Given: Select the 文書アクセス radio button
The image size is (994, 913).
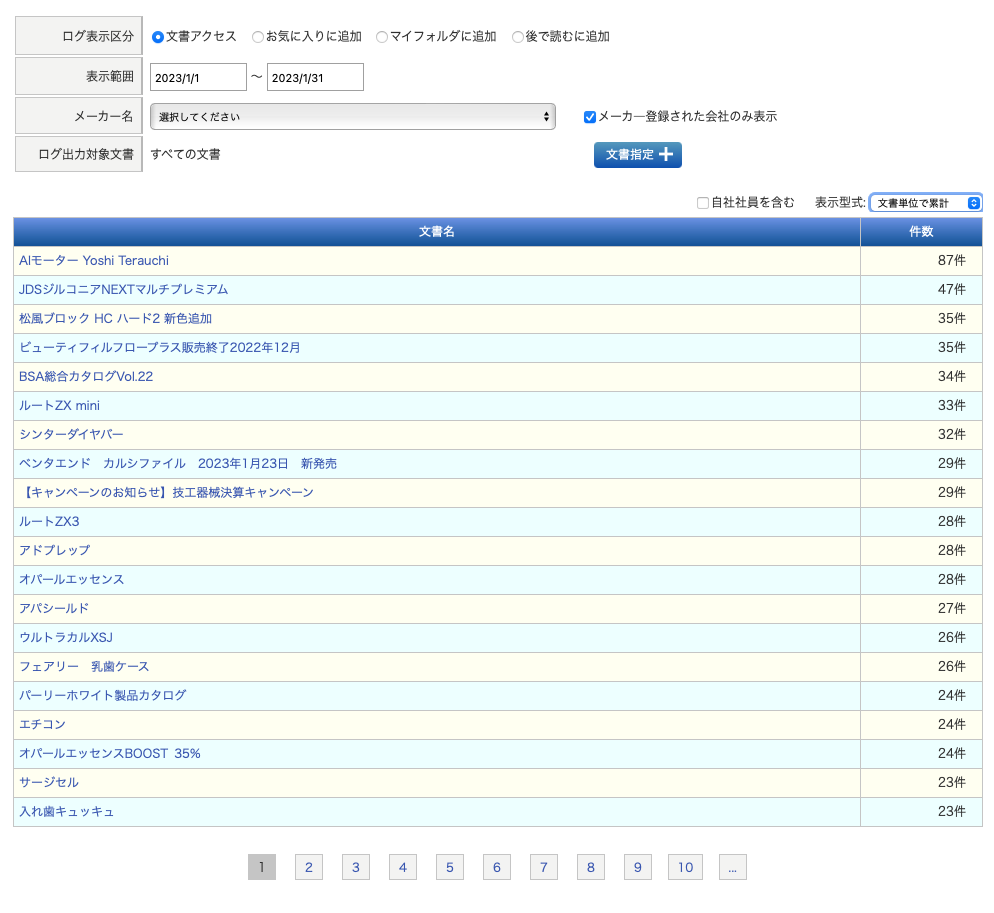Looking at the screenshot, I should 158,37.
